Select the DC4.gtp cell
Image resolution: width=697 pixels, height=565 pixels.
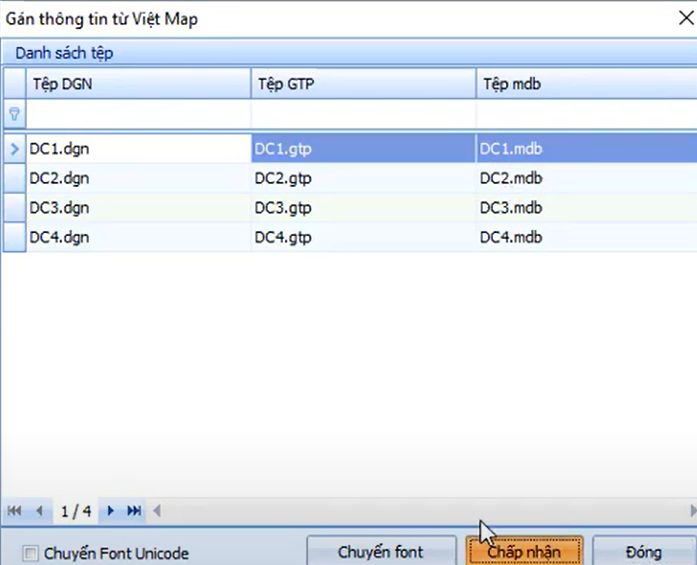(363, 237)
